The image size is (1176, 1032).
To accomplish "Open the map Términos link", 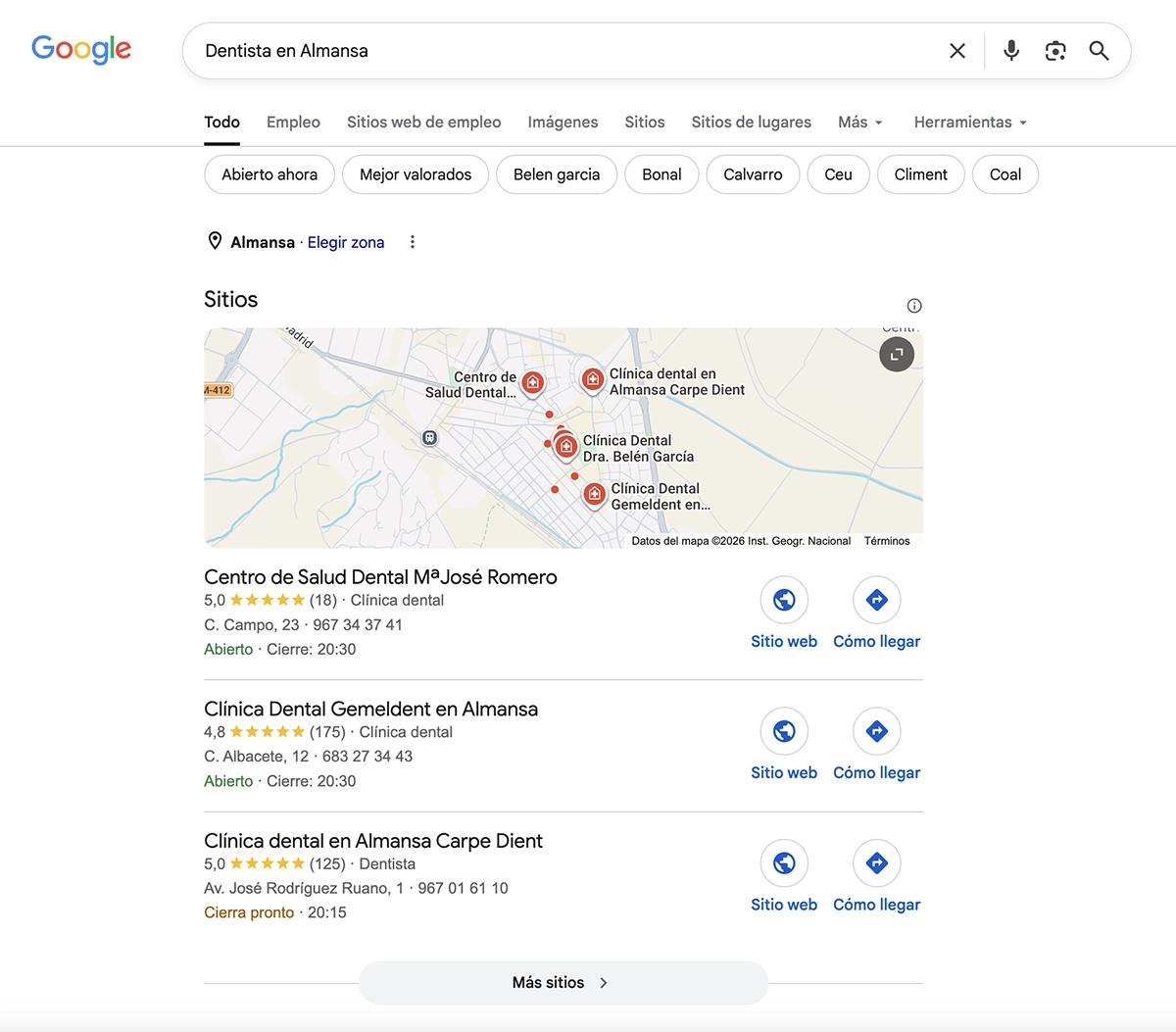I will coord(887,541).
